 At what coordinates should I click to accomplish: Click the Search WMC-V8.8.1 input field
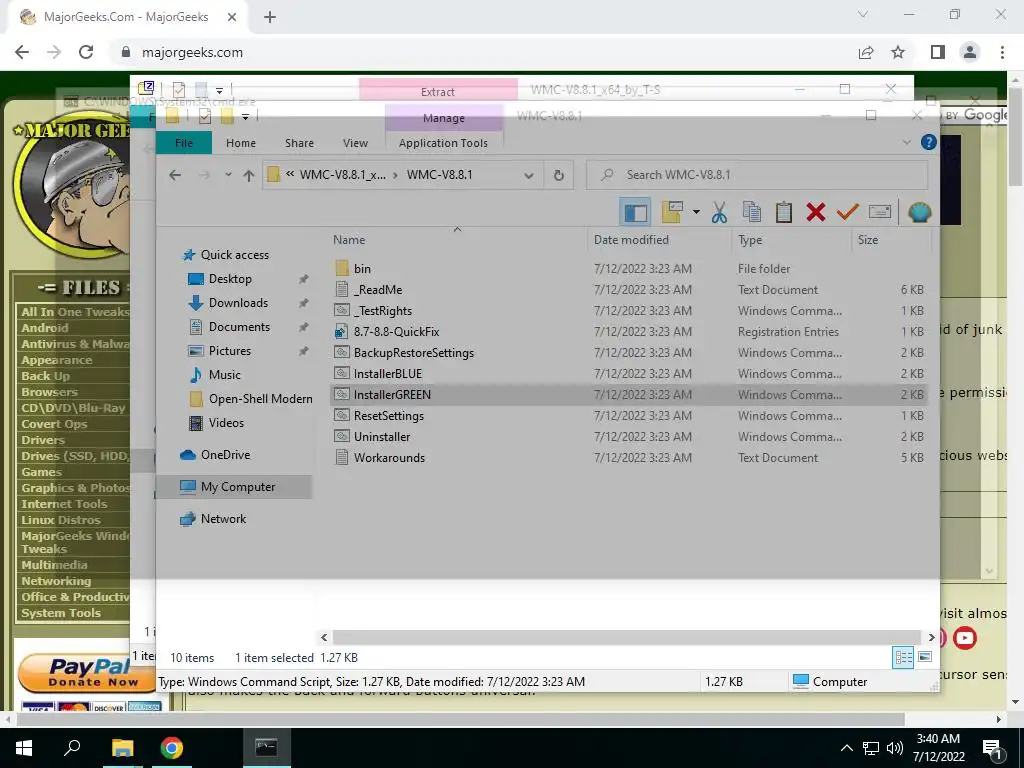[757, 175]
